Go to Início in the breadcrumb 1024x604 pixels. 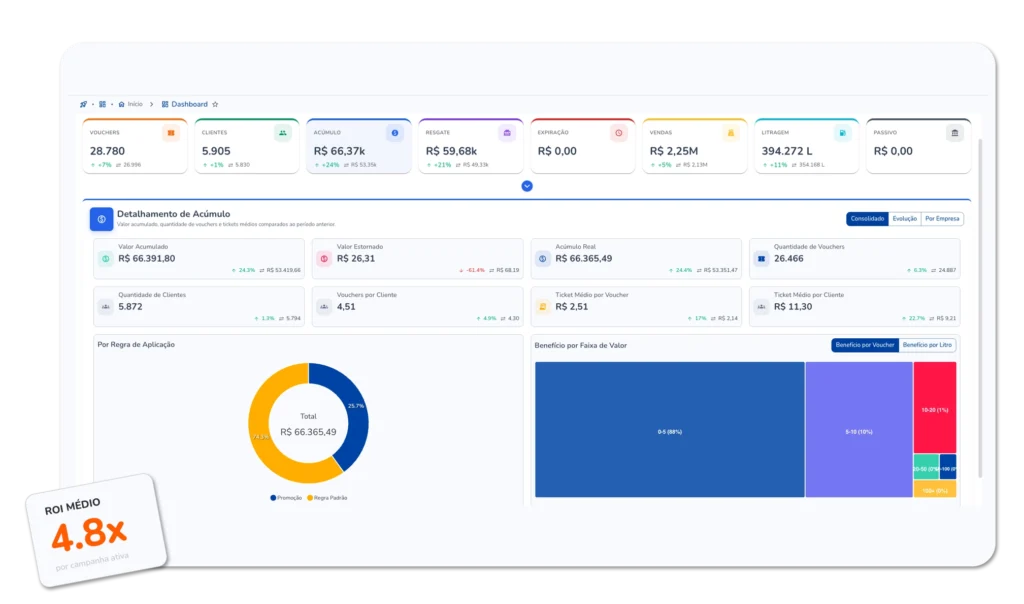[134, 104]
